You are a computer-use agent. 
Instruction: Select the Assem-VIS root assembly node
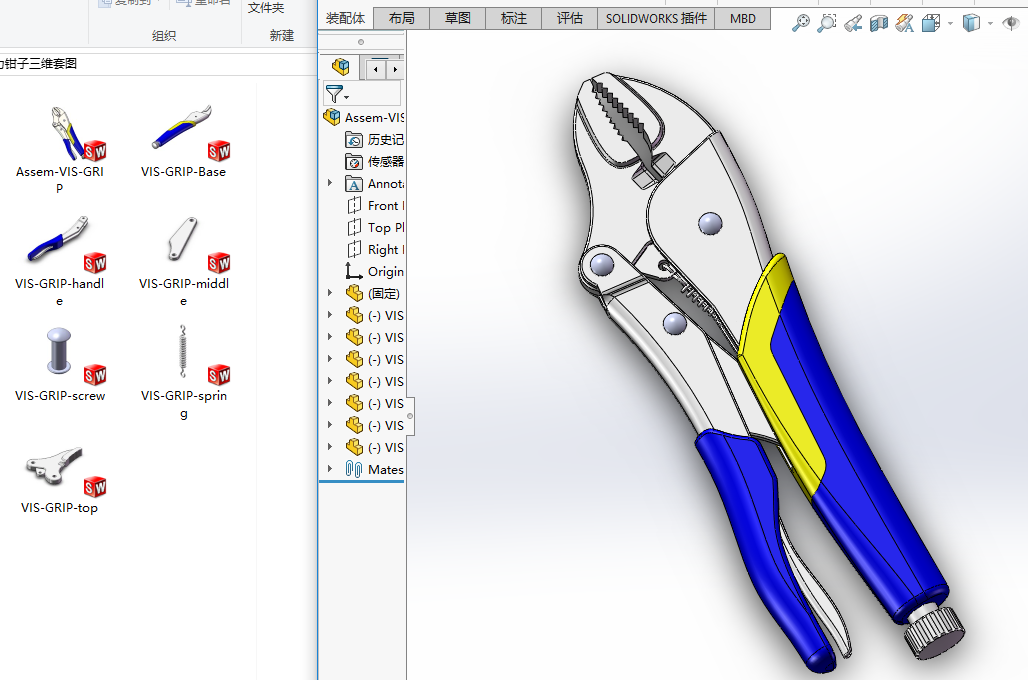click(x=364, y=117)
